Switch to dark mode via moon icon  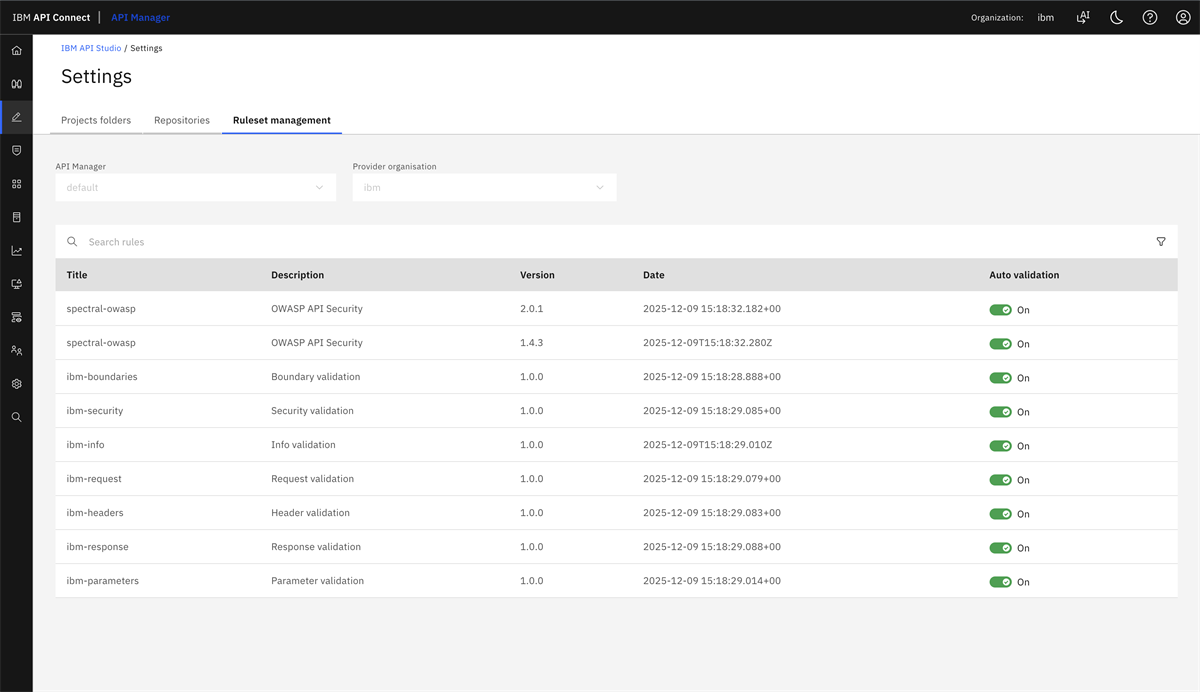1117,17
